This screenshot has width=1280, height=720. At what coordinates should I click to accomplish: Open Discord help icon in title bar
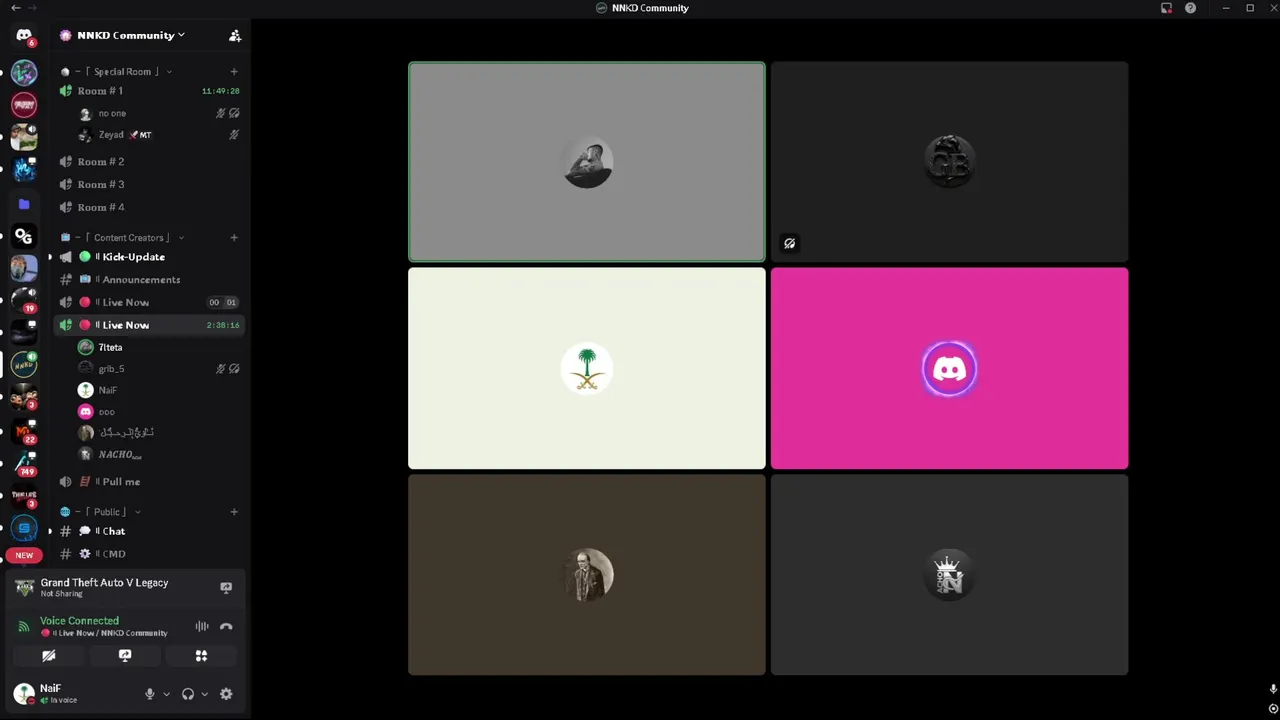tap(1190, 8)
